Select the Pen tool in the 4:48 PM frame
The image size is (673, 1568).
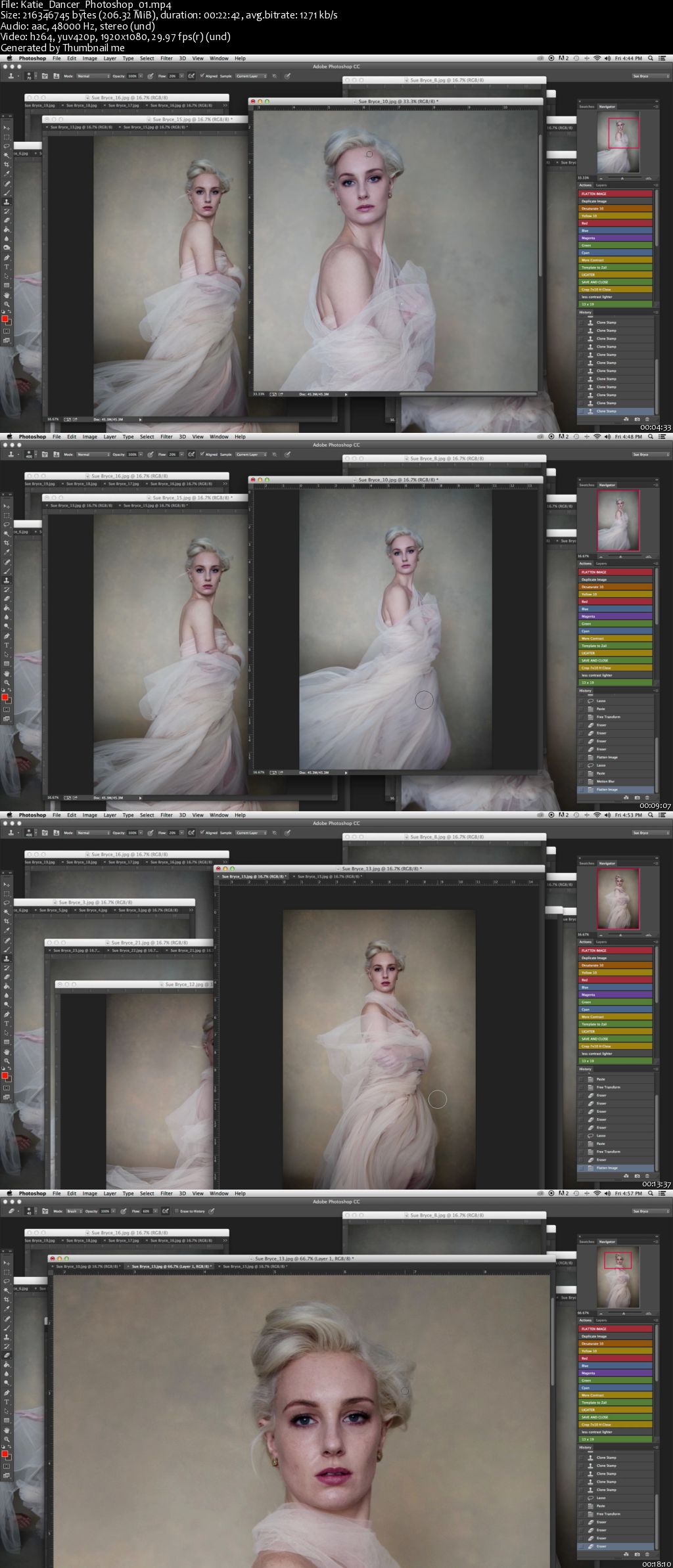click(7, 636)
